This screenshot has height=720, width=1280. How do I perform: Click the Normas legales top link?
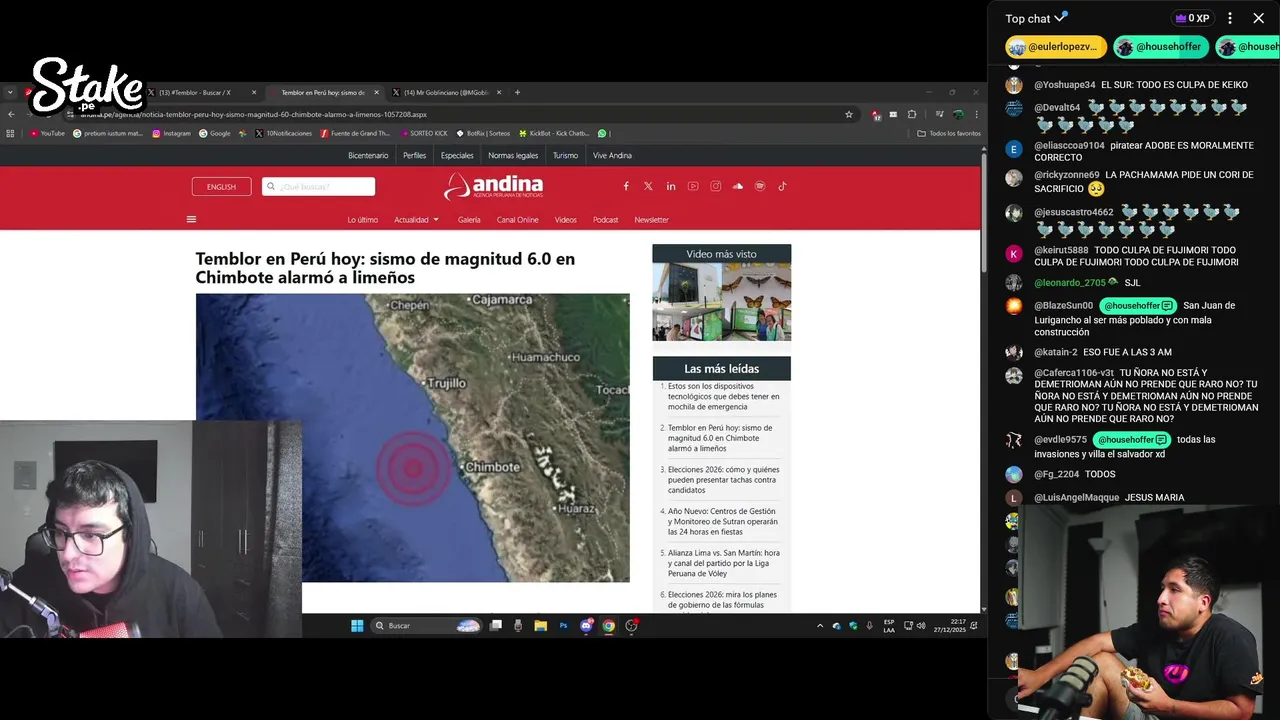[513, 155]
